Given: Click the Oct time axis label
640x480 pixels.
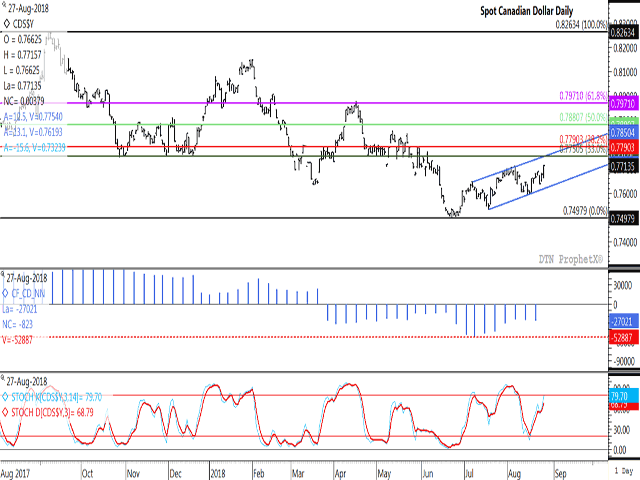Looking at the screenshot, I should click(x=87, y=473).
